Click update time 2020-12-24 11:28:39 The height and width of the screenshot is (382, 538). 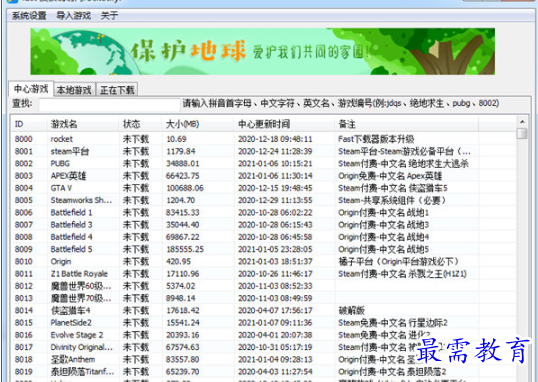pos(275,151)
